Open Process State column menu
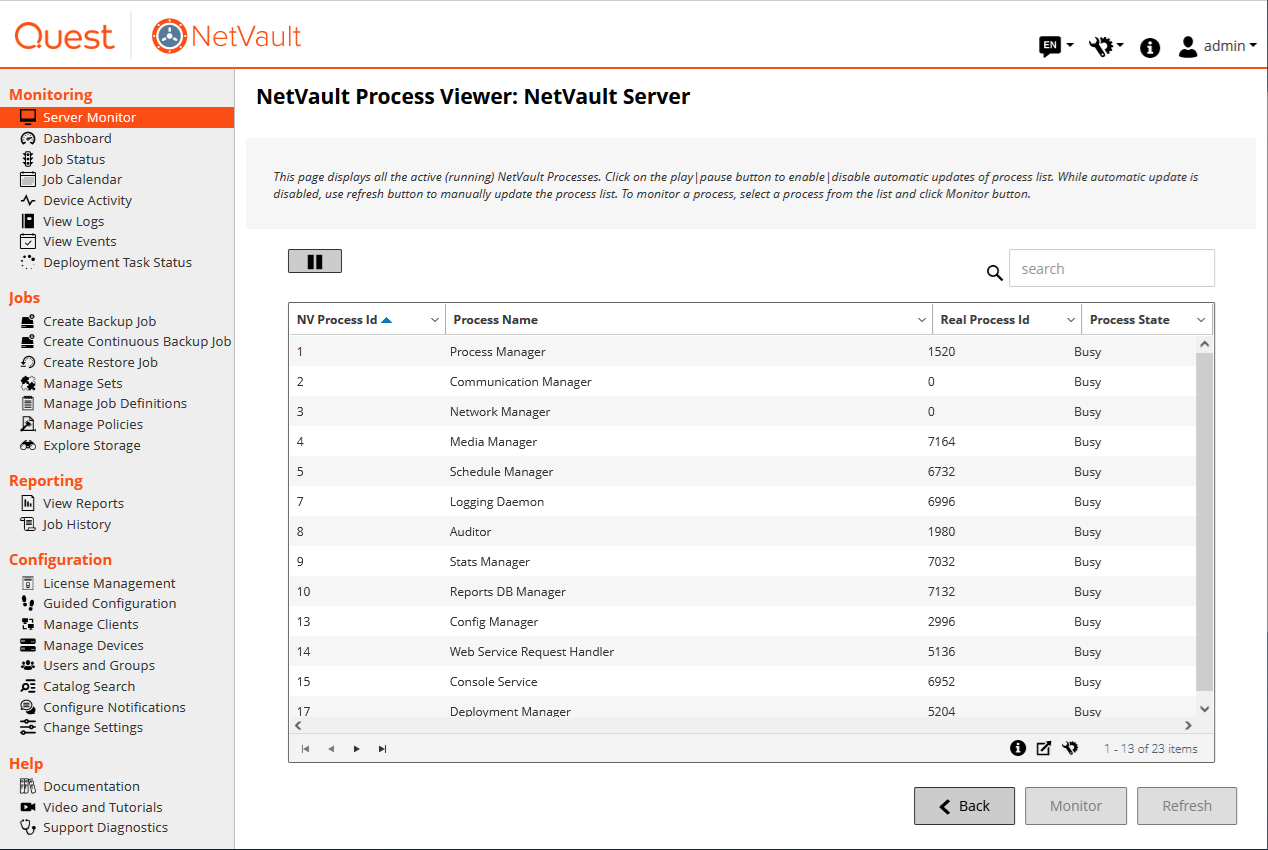 (1201, 320)
